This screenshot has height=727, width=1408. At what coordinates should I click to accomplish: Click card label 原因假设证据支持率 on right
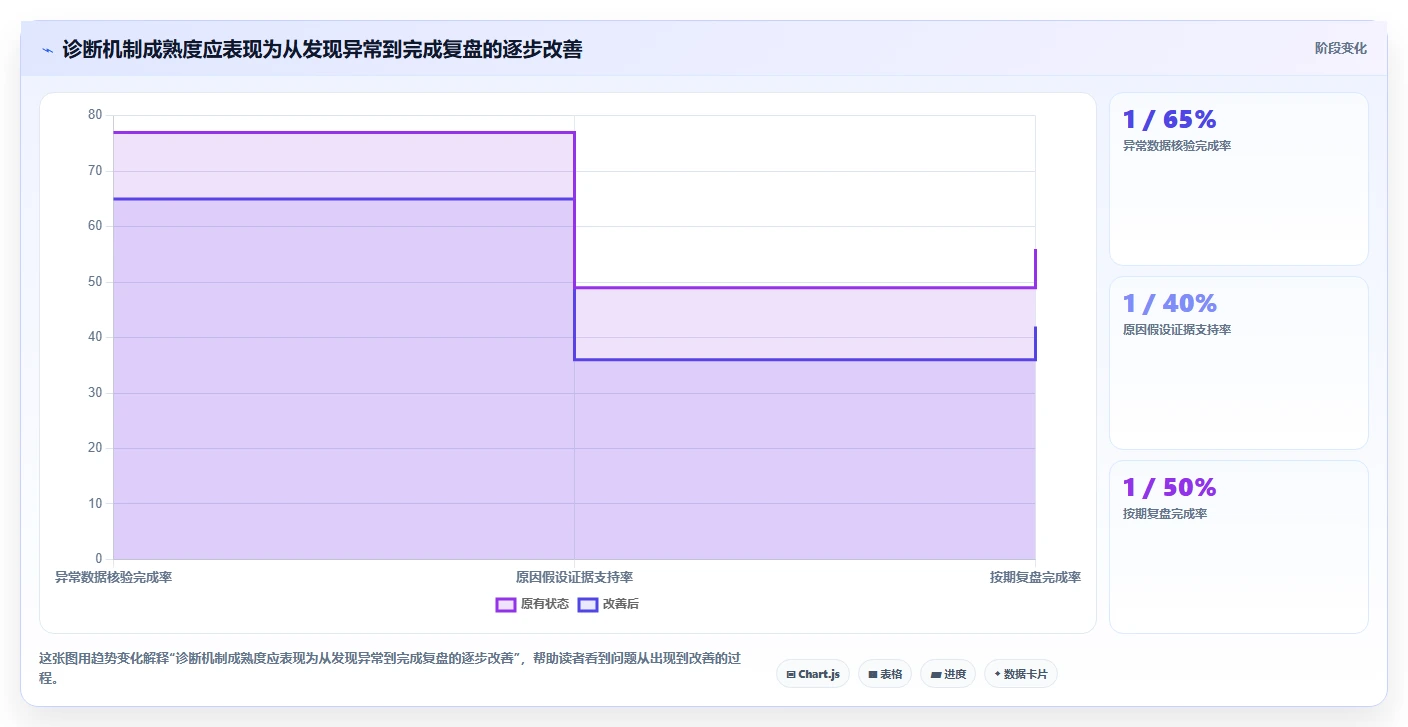[1177, 330]
